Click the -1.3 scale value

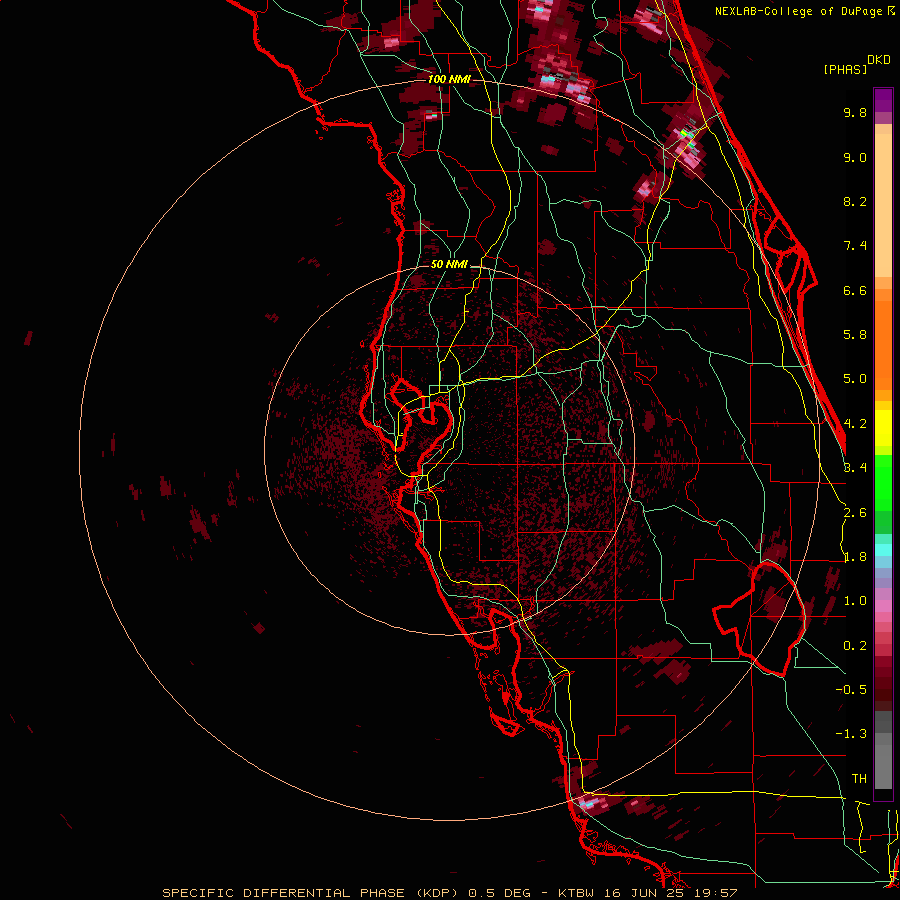[x=851, y=734]
